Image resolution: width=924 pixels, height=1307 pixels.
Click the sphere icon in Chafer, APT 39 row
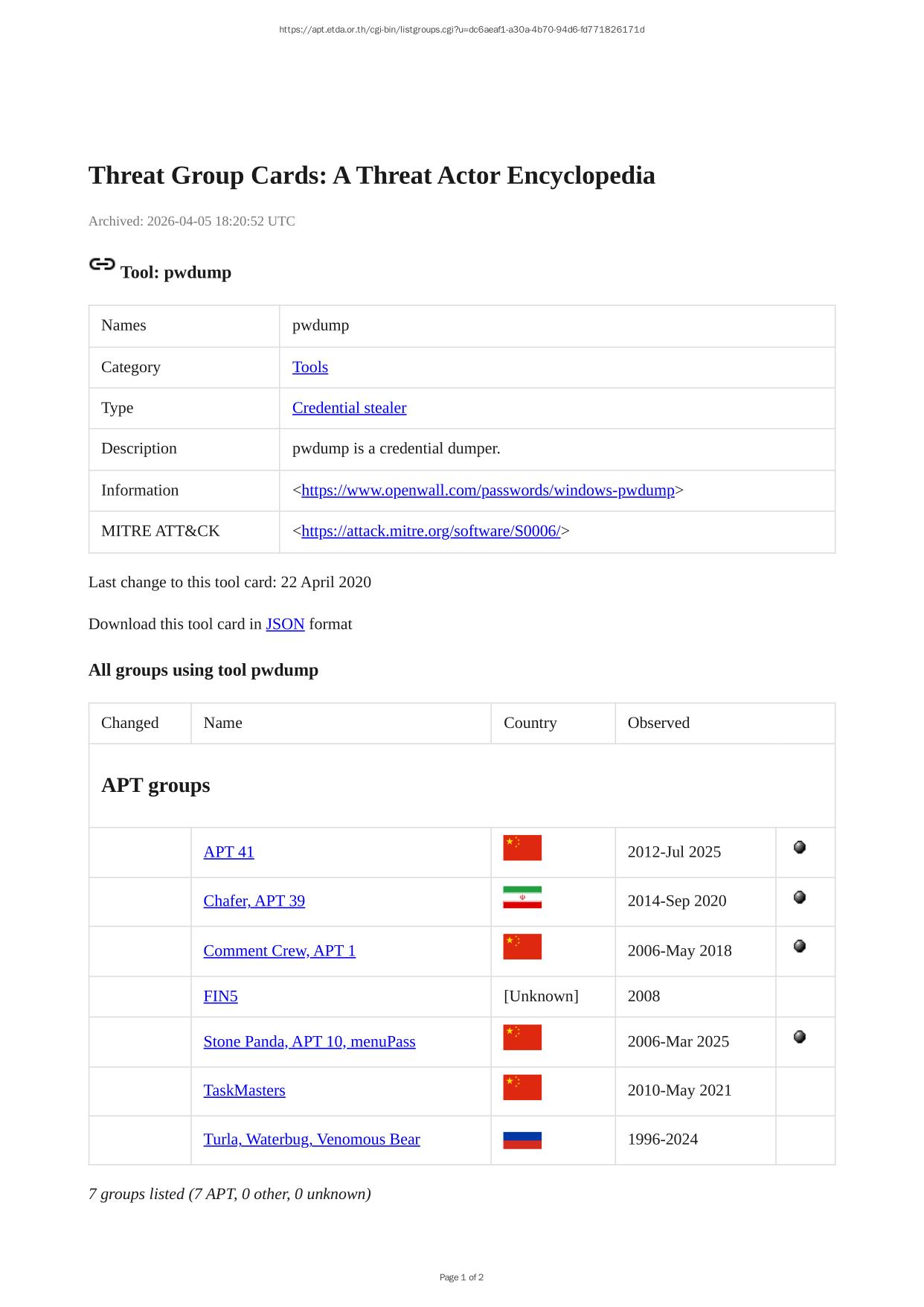(x=800, y=897)
